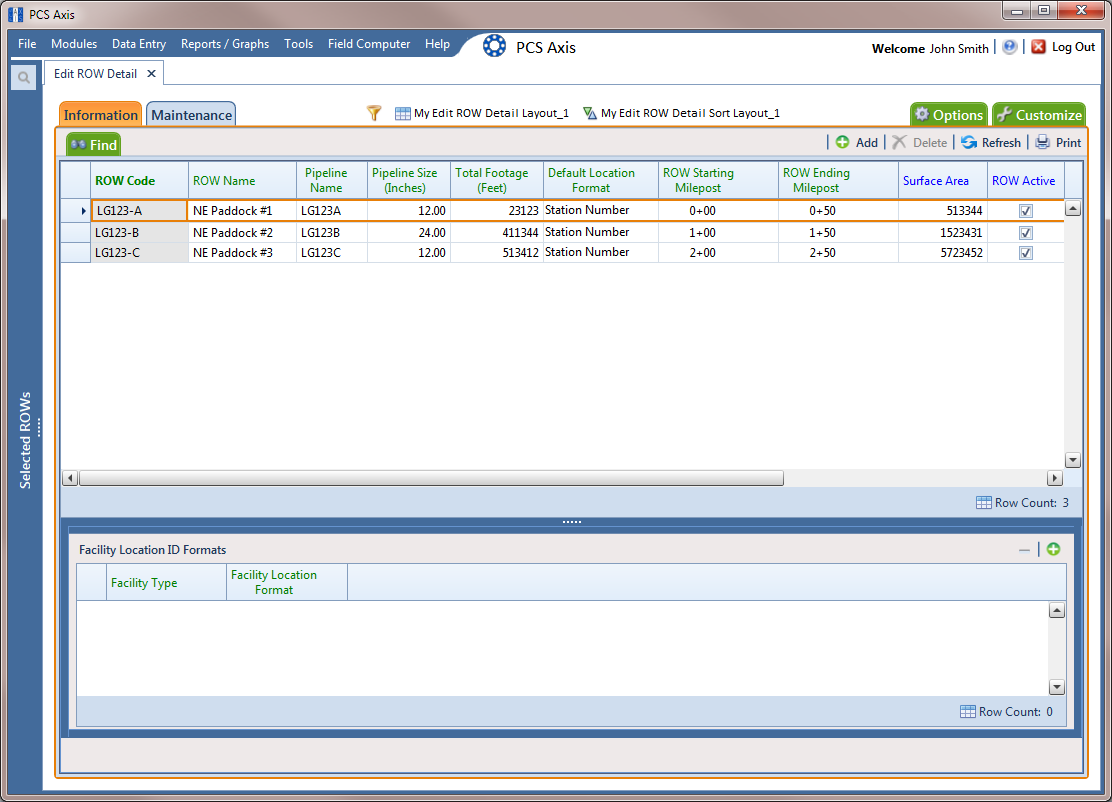Uncheck ROW Active for LG123-B

click(1025, 233)
